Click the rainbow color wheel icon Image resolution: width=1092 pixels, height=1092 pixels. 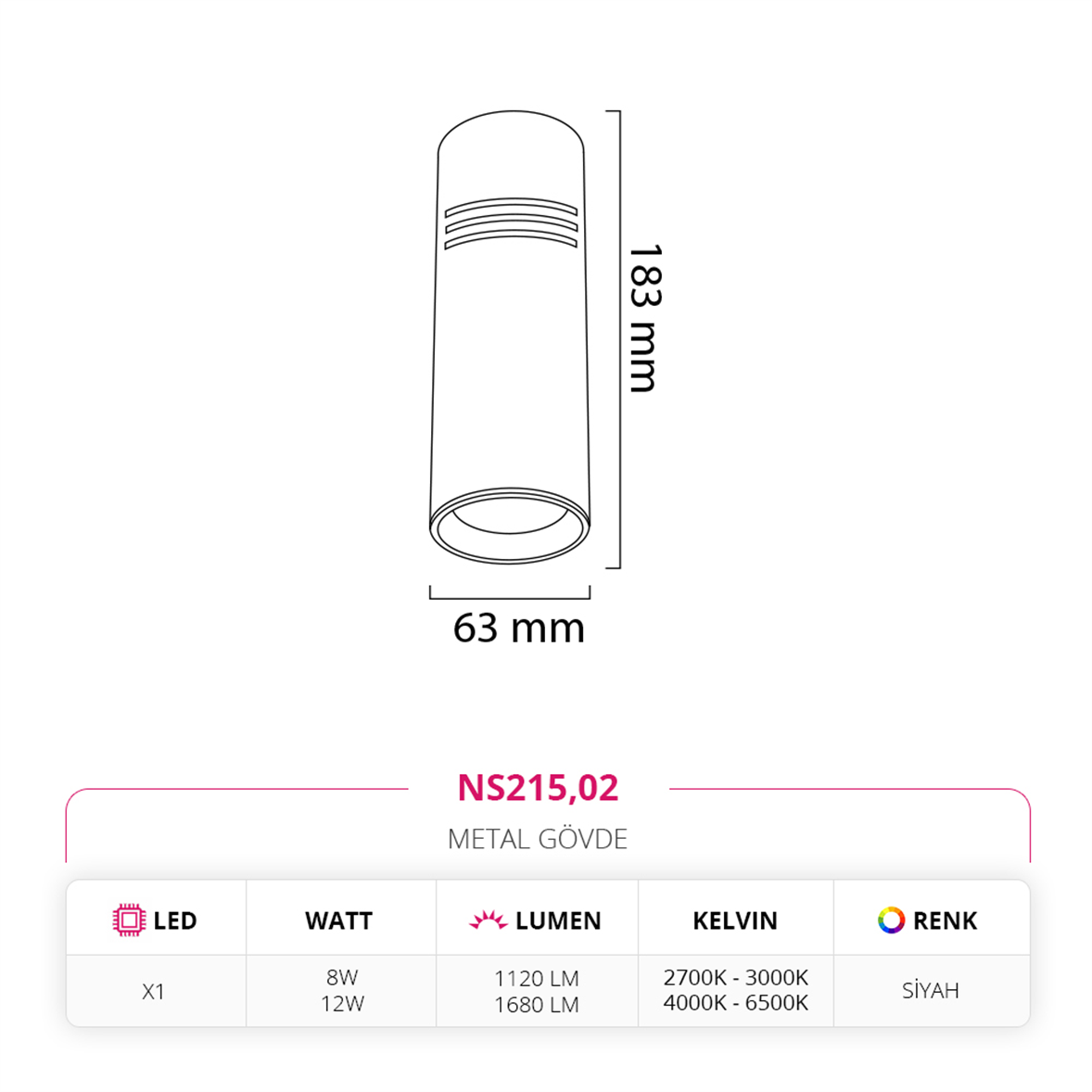[x=891, y=920]
